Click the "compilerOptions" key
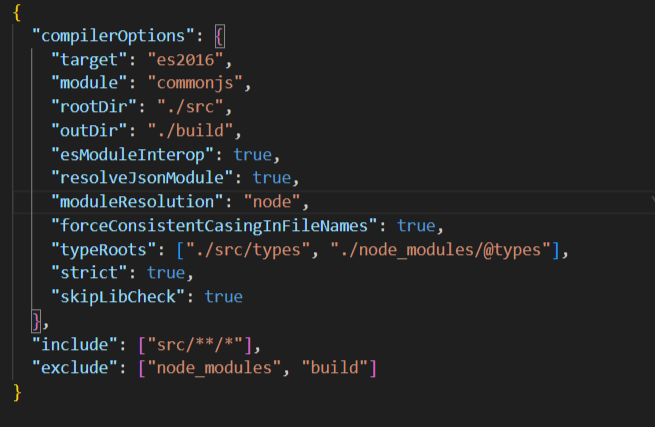The image size is (655, 427). [x=113, y=36]
